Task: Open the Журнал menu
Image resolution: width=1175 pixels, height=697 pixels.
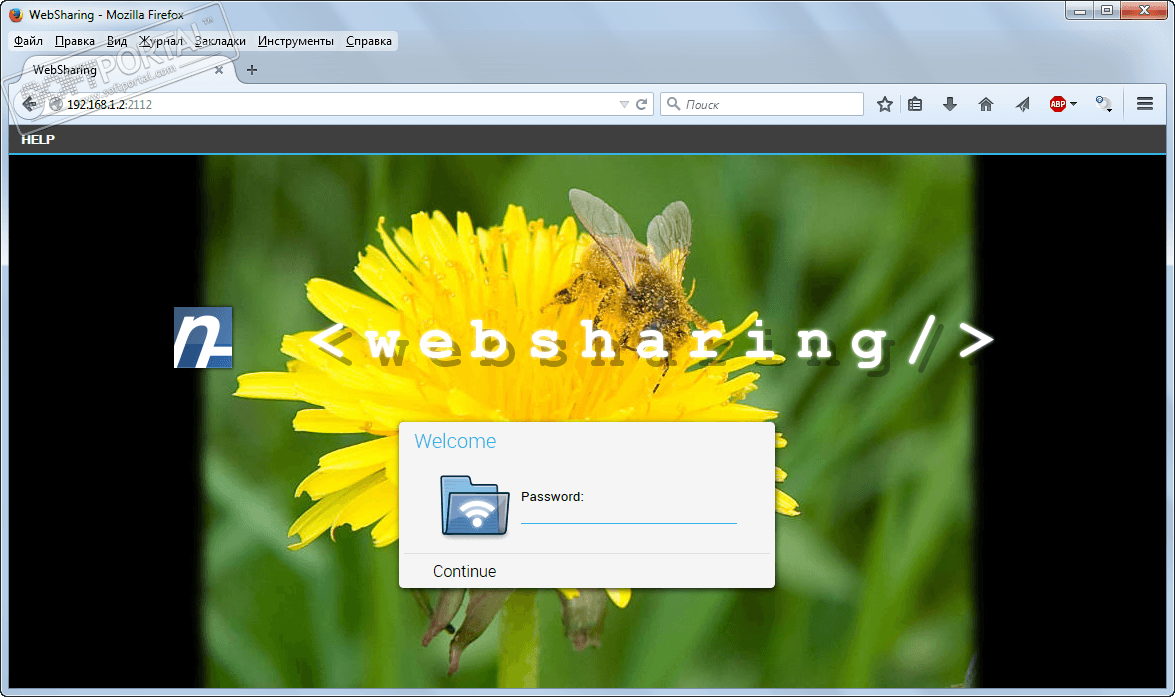Action: 161,41
